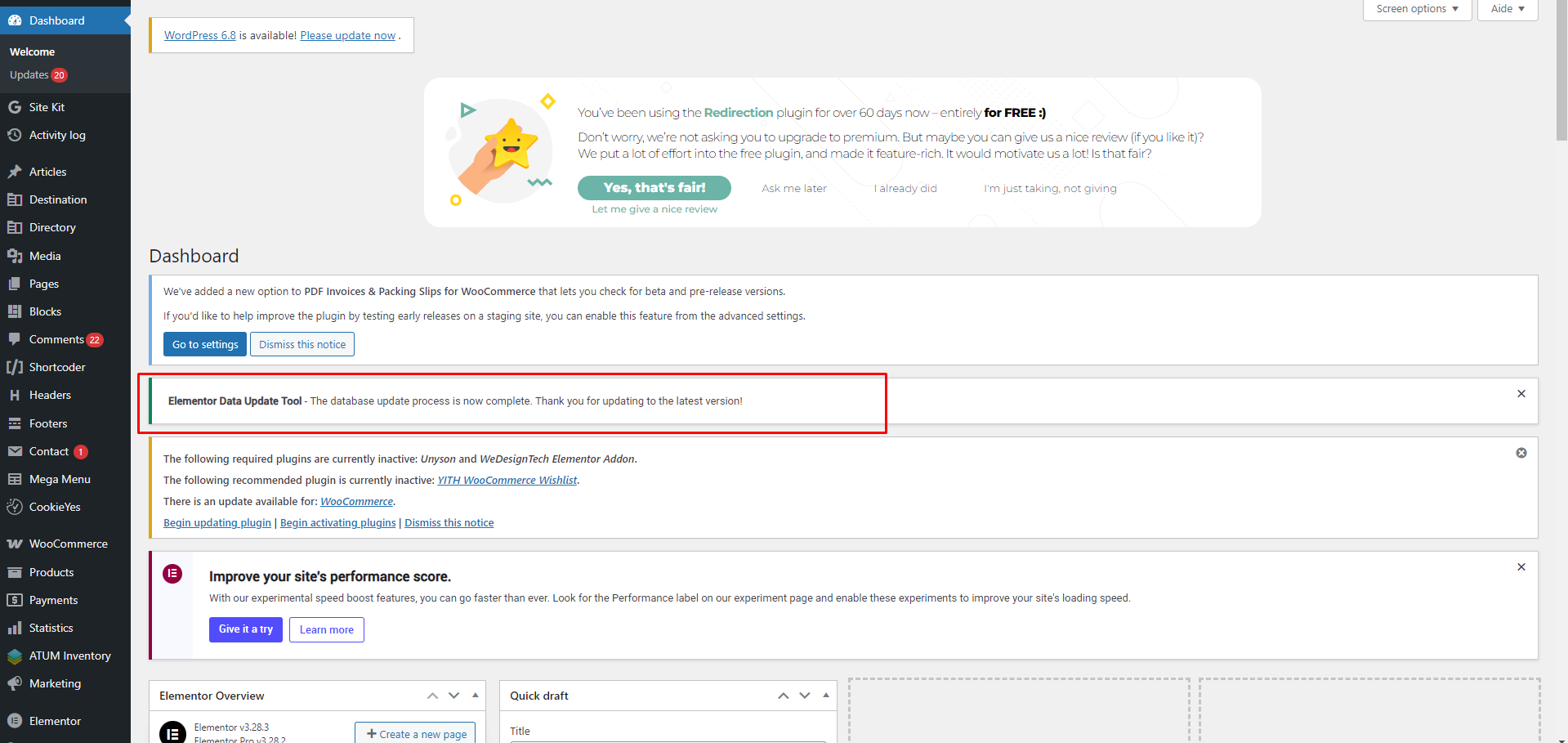Open the Aide help dropdown
This screenshot has width=1568, height=743.
click(x=1508, y=9)
